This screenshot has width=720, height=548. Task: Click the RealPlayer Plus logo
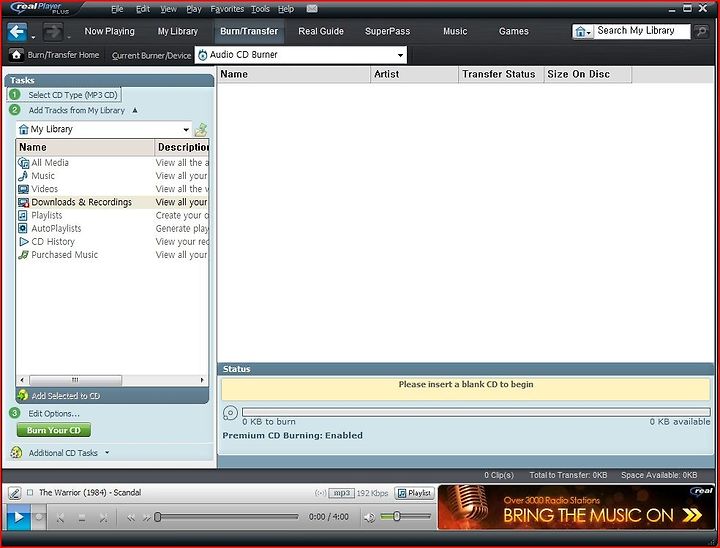[x=40, y=9]
